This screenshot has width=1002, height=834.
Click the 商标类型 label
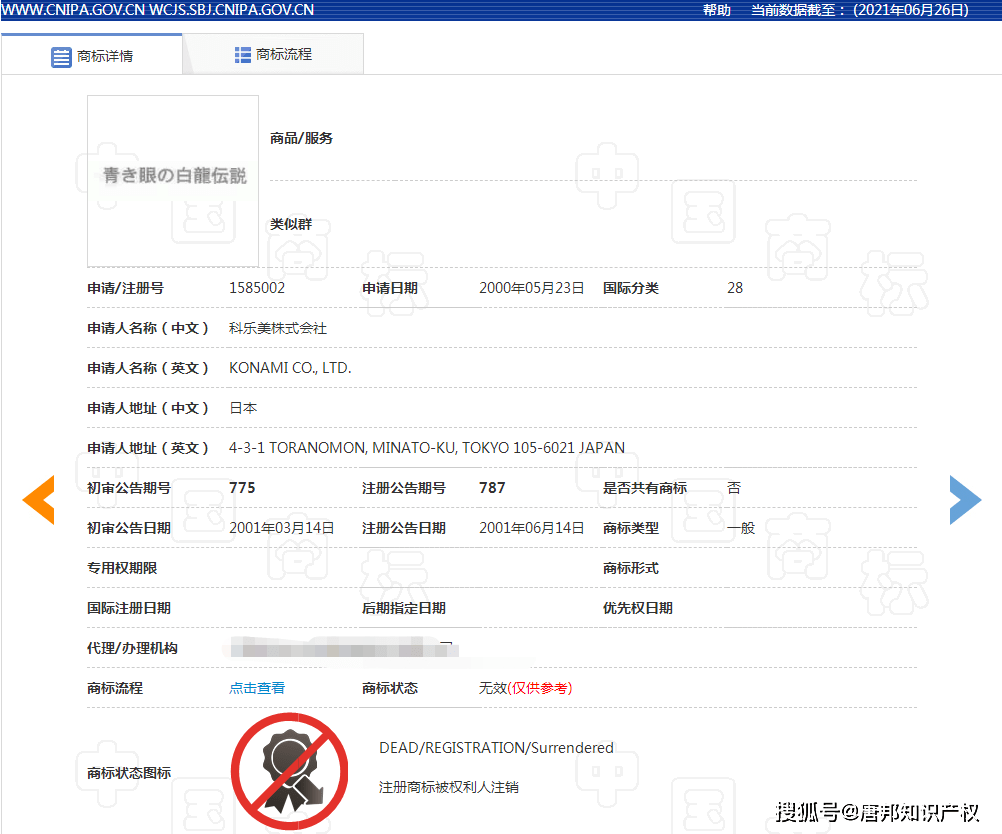point(631,528)
